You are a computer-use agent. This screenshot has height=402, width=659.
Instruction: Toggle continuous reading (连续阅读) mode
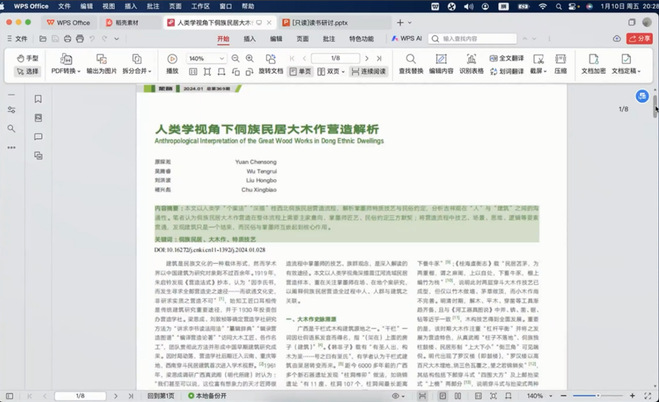[x=369, y=72]
